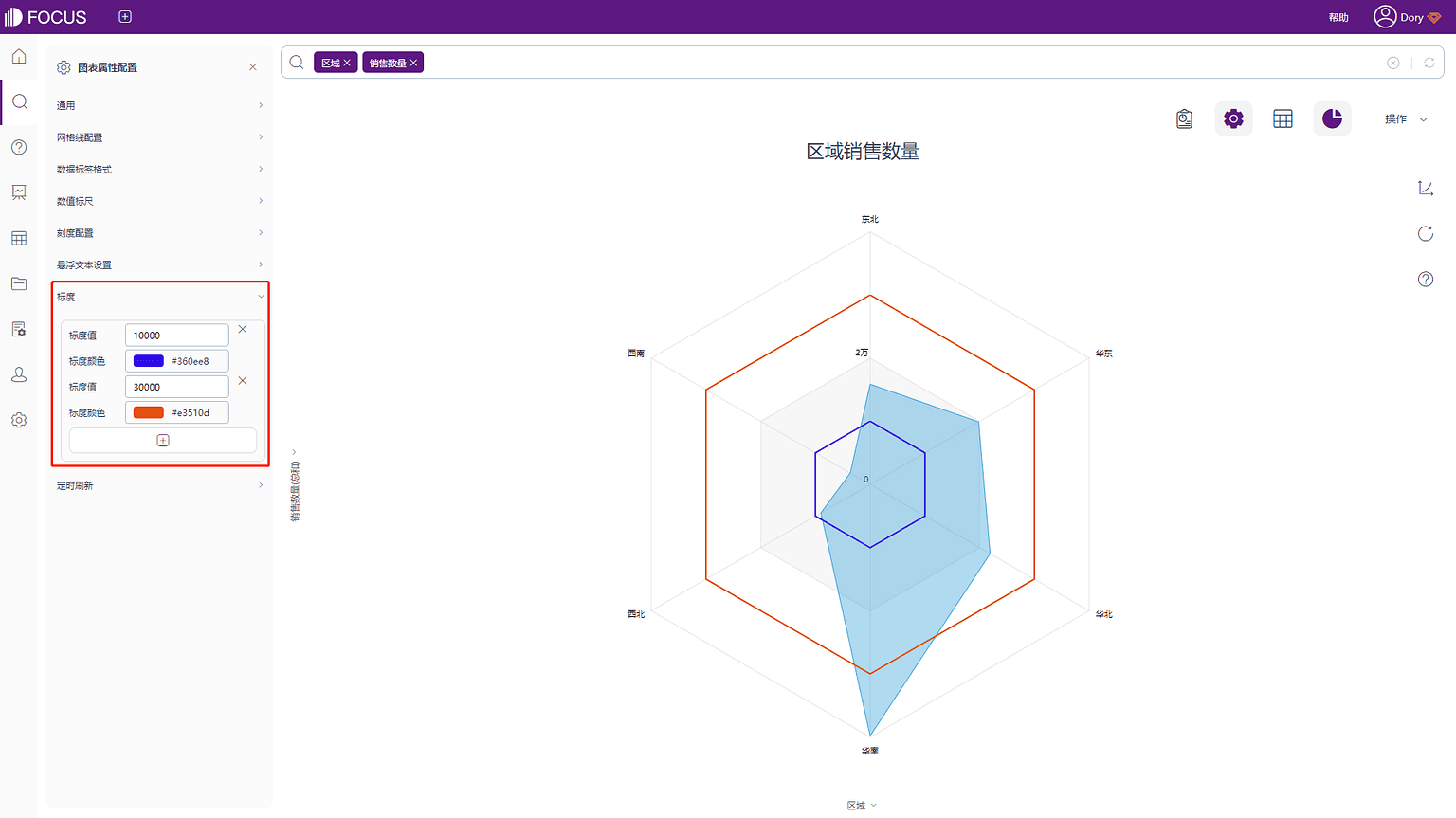Click the 帮助 help link in the top bar
Screen dimensions: 1456x818
1338,17
